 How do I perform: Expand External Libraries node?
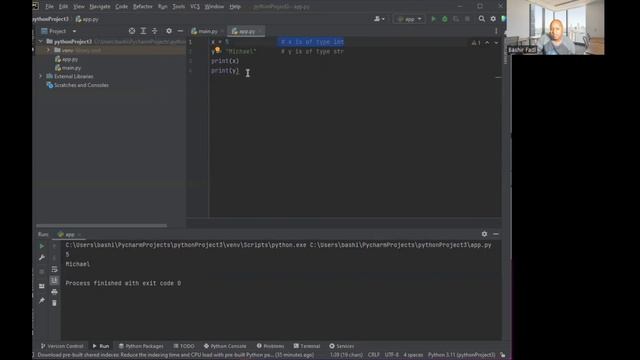tap(40, 76)
